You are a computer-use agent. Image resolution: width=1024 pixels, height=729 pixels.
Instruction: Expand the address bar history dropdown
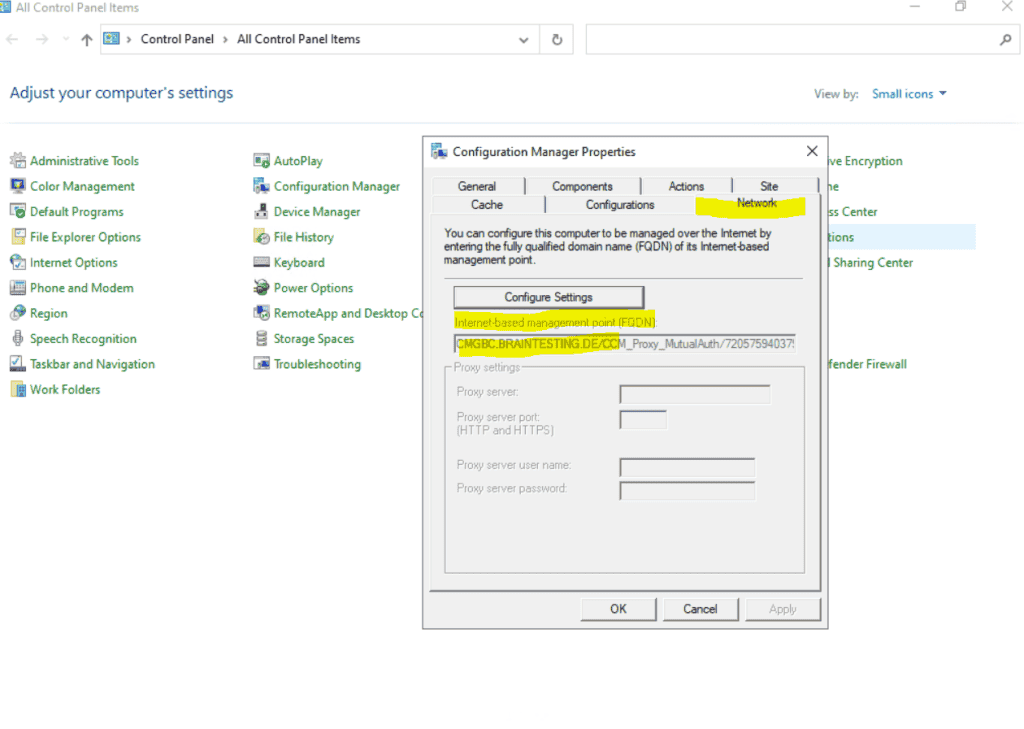(524, 39)
